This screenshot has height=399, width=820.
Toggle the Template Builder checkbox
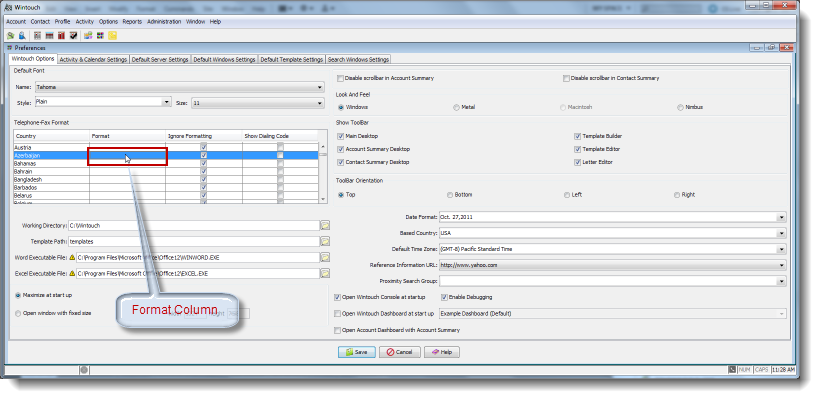[577, 136]
